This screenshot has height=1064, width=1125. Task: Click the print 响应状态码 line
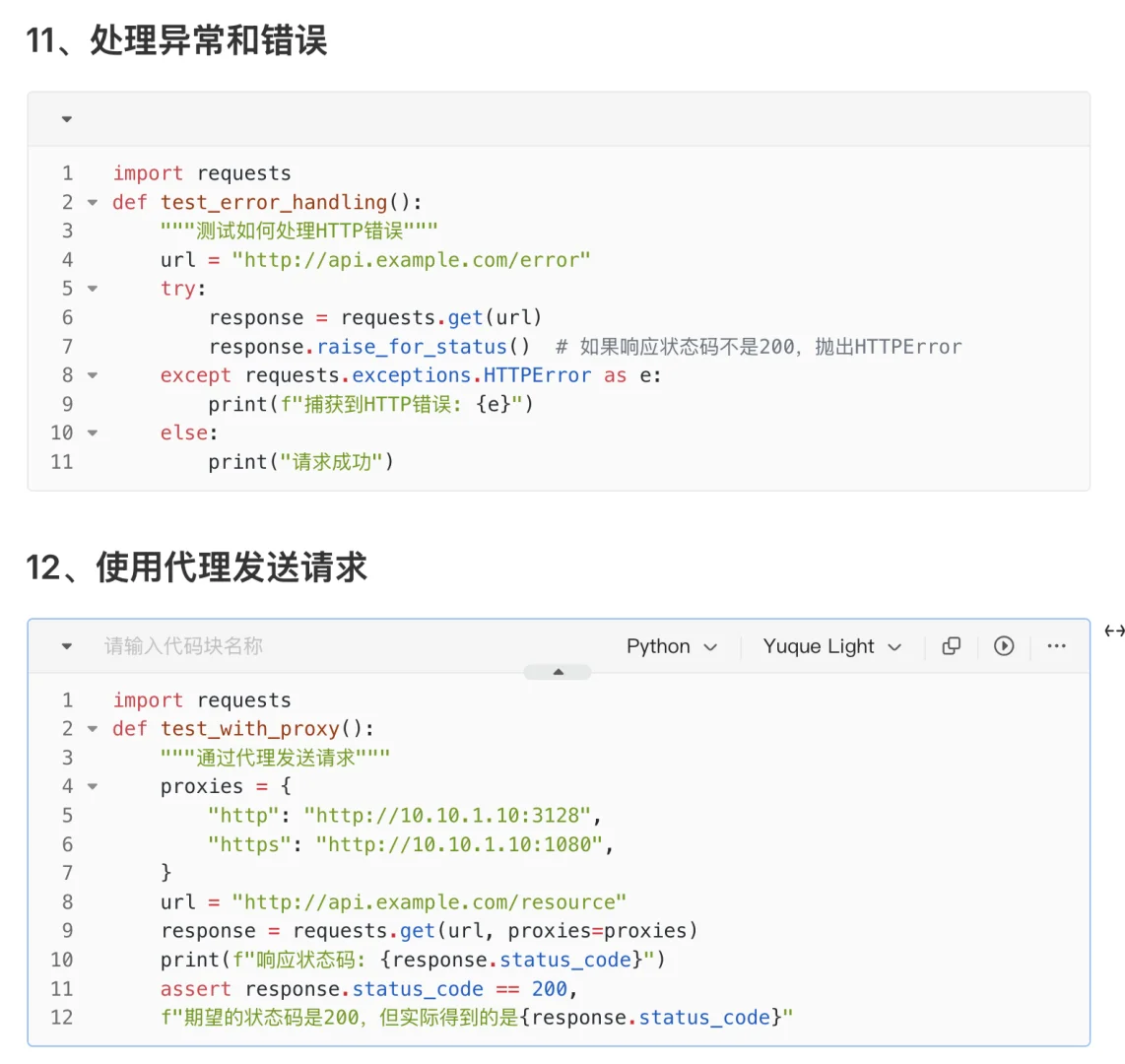coord(413,960)
